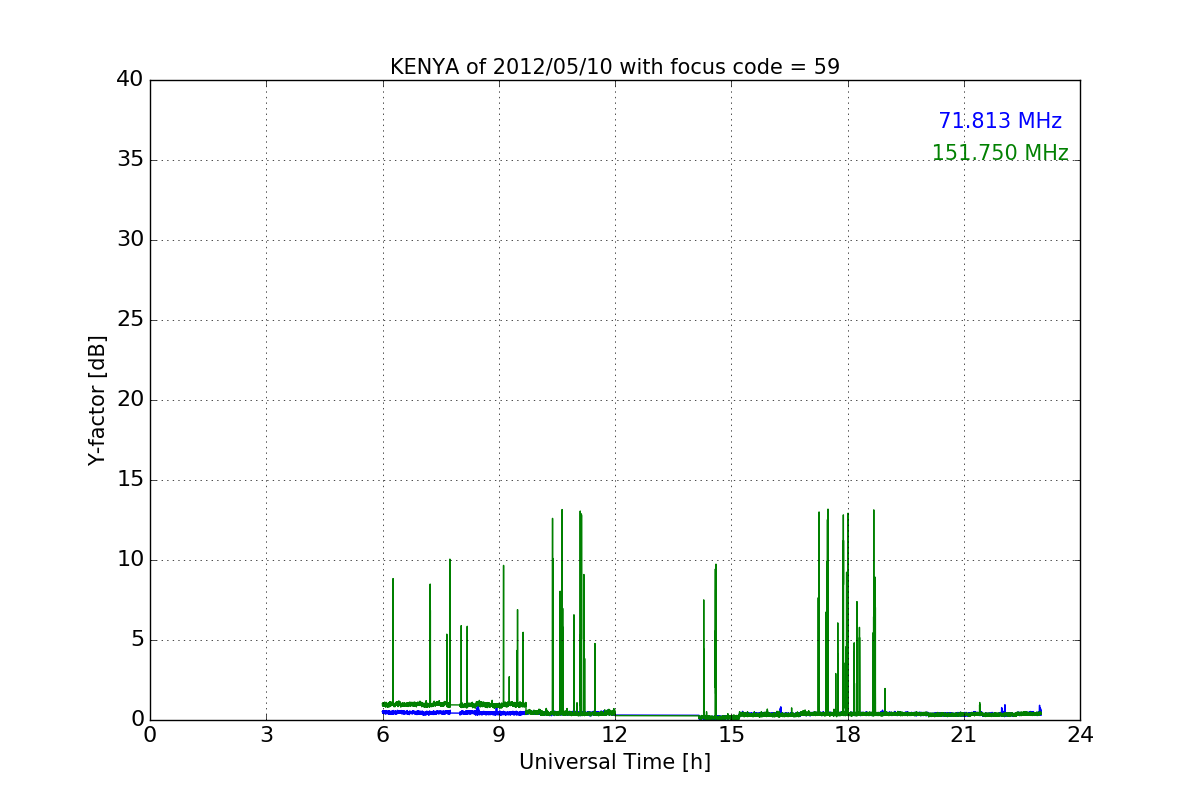Click the y-axis tick label 10
1200x800 pixels.
(x=130, y=560)
